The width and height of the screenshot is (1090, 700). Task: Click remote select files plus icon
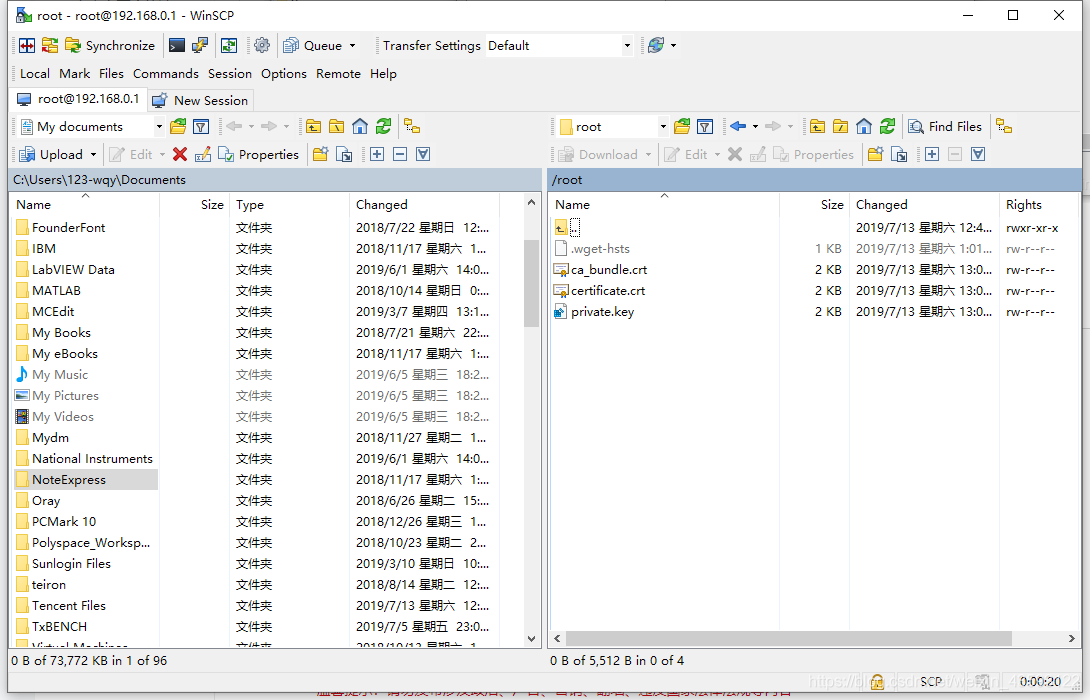point(932,154)
